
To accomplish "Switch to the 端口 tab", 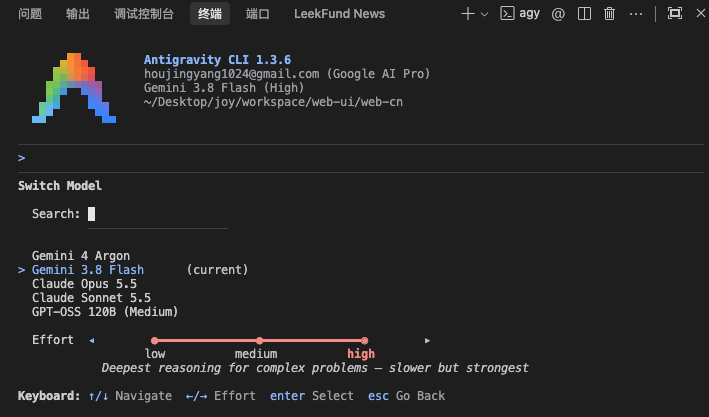I will point(258,14).
